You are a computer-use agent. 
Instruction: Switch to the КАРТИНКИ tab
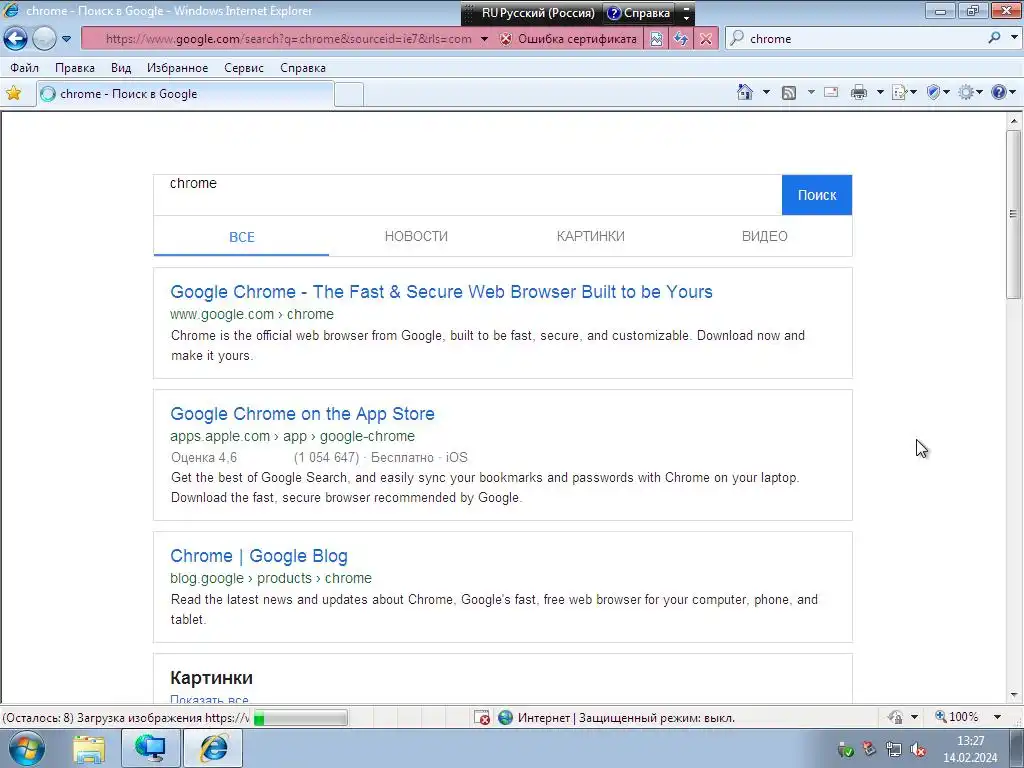[590, 236]
